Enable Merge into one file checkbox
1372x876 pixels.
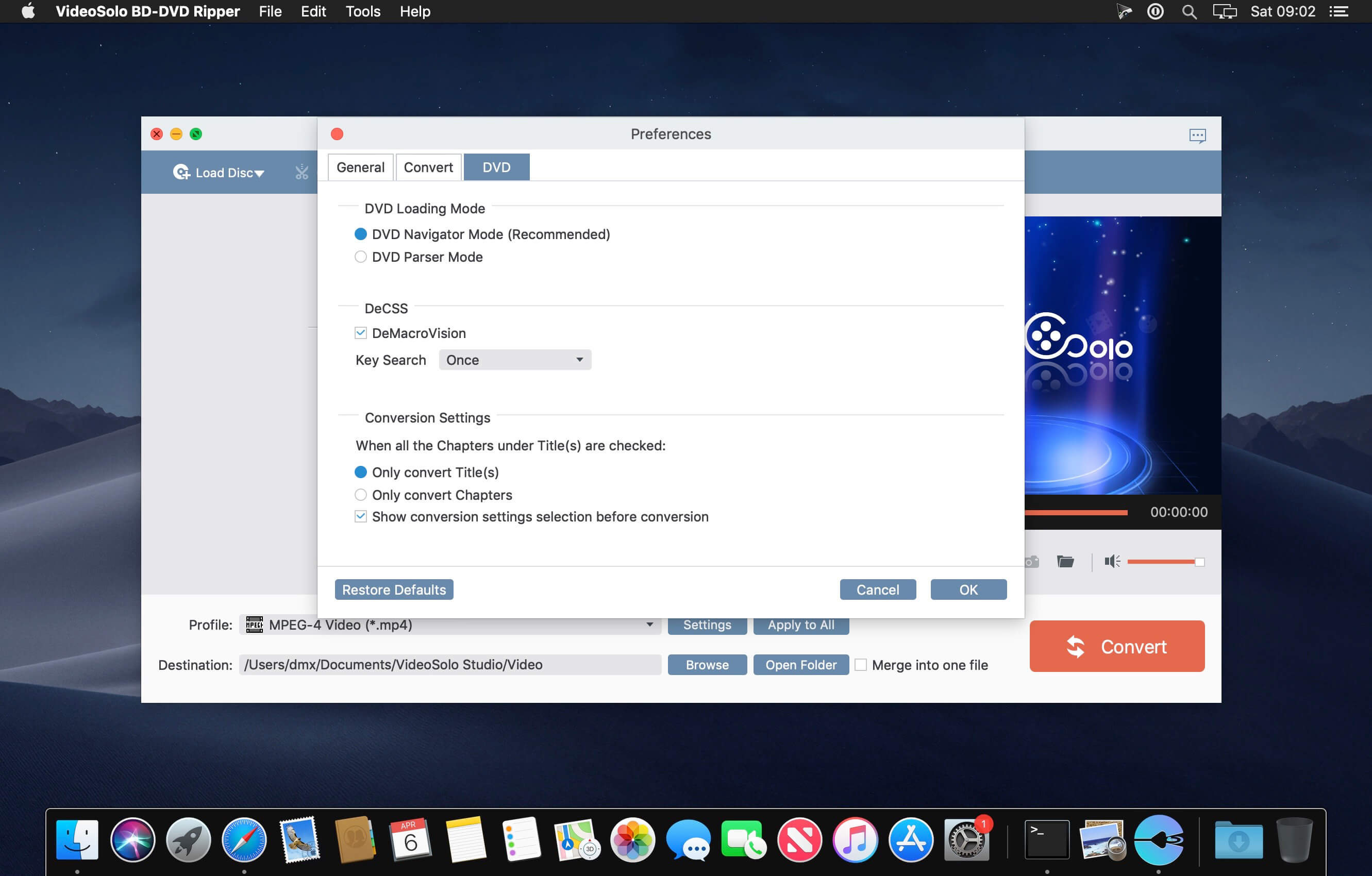click(860, 665)
